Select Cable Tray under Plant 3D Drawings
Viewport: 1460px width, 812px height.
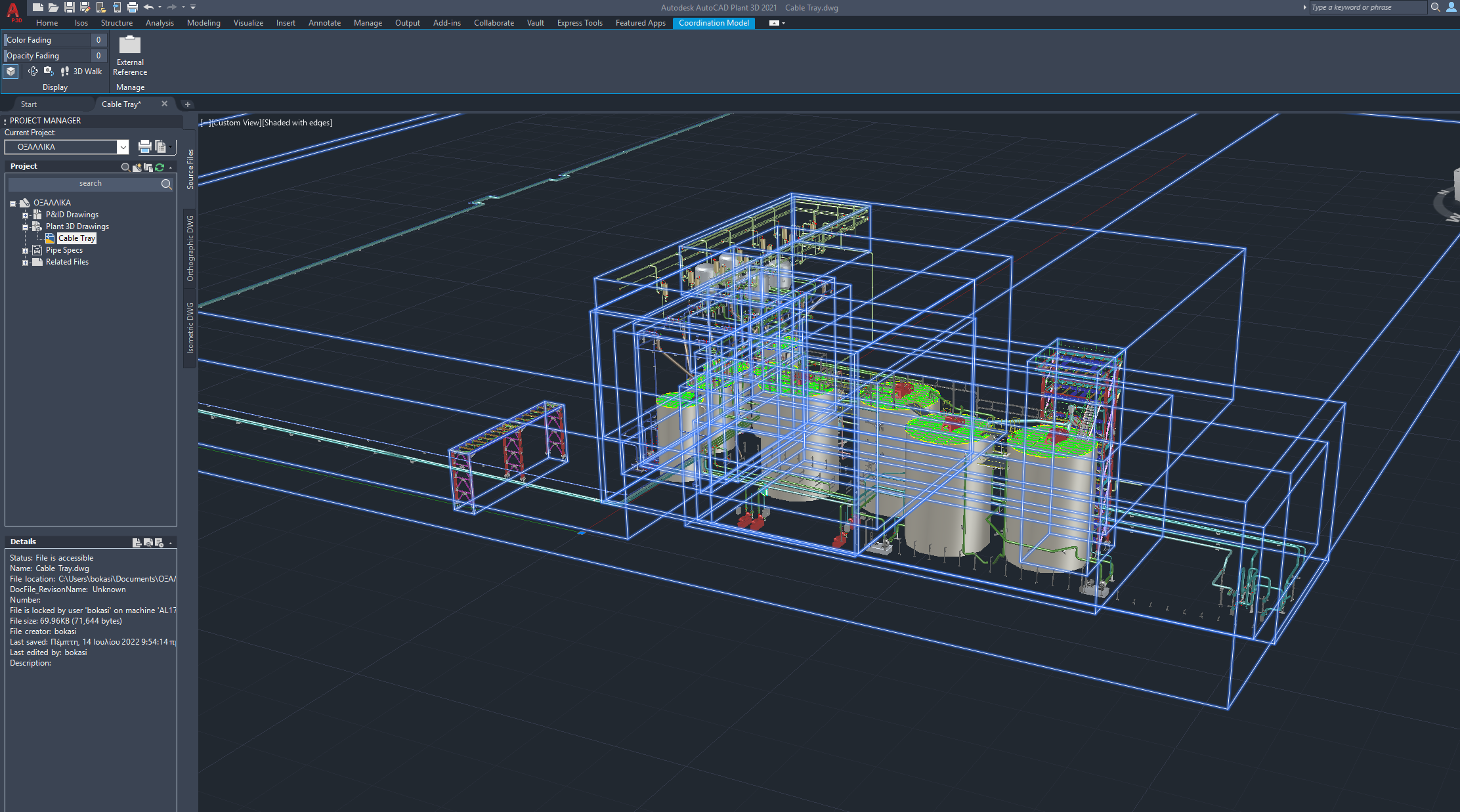click(x=75, y=238)
